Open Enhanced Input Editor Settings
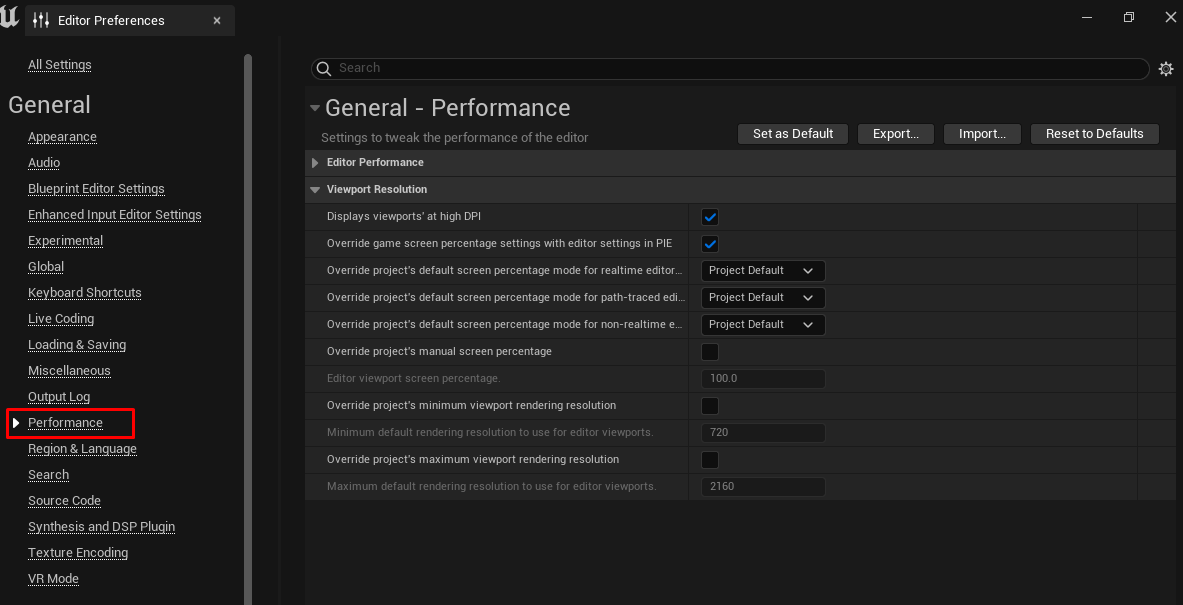 tap(115, 215)
